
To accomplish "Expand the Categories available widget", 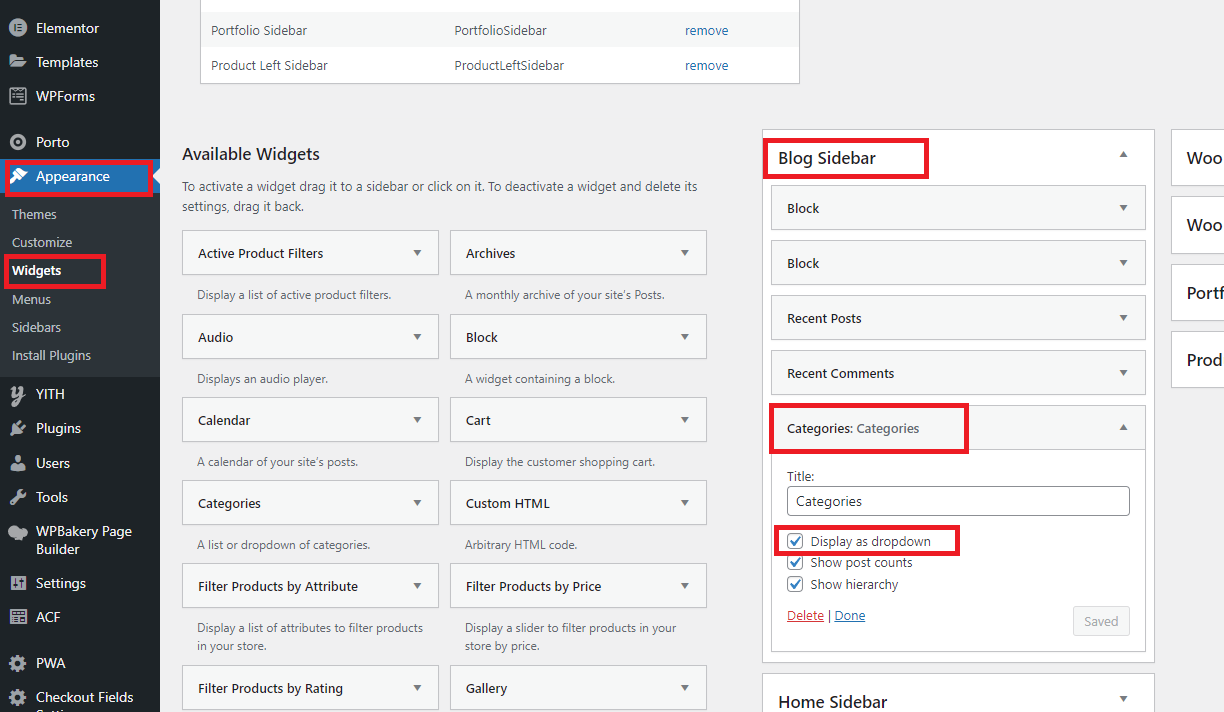I will tap(417, 503).
